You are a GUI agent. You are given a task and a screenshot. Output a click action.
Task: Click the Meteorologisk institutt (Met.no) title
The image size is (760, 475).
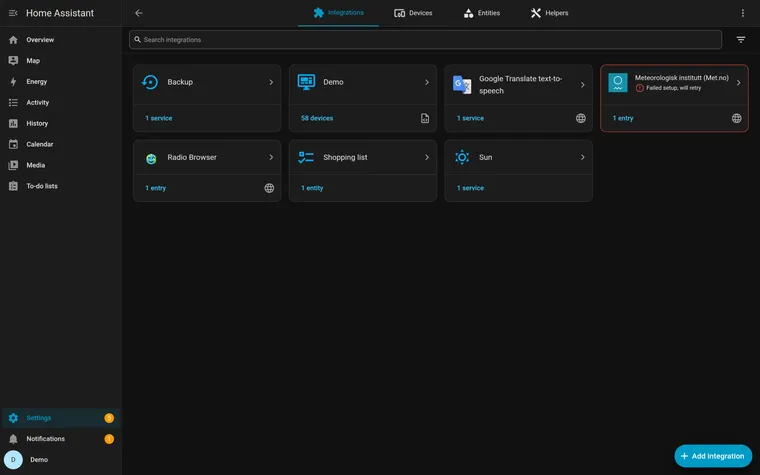(681, 78)
